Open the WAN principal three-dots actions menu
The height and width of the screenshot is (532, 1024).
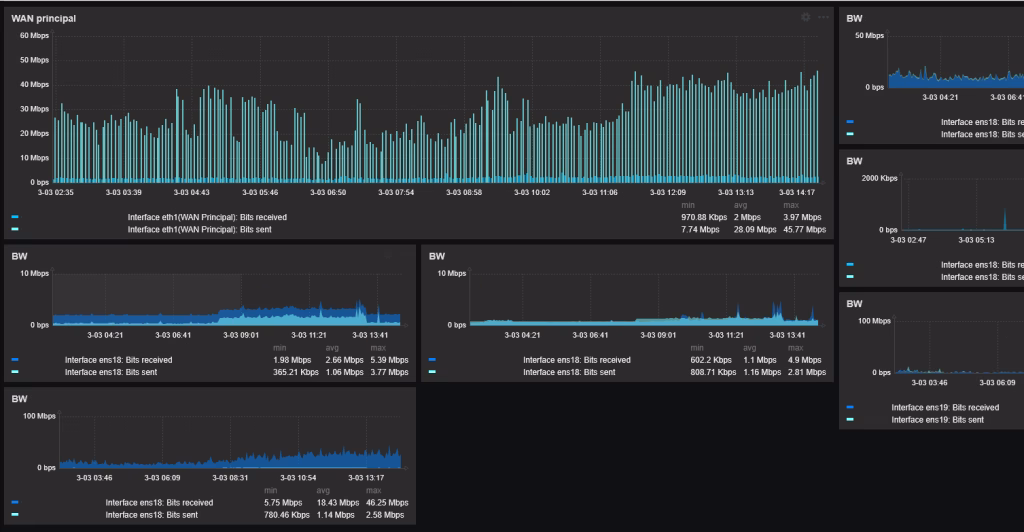[824, 17]
